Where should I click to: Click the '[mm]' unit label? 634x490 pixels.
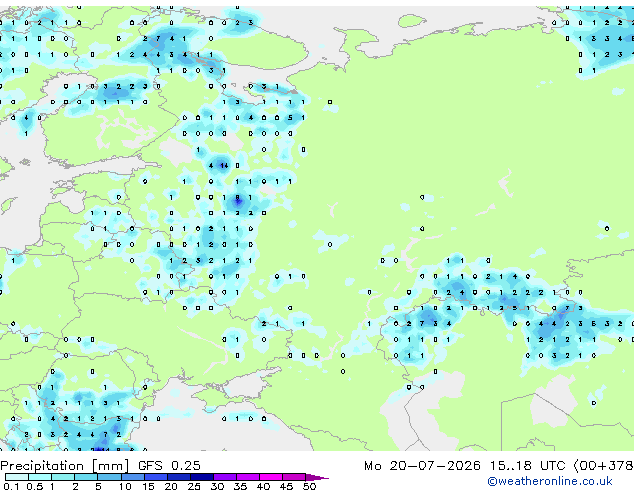110,466
